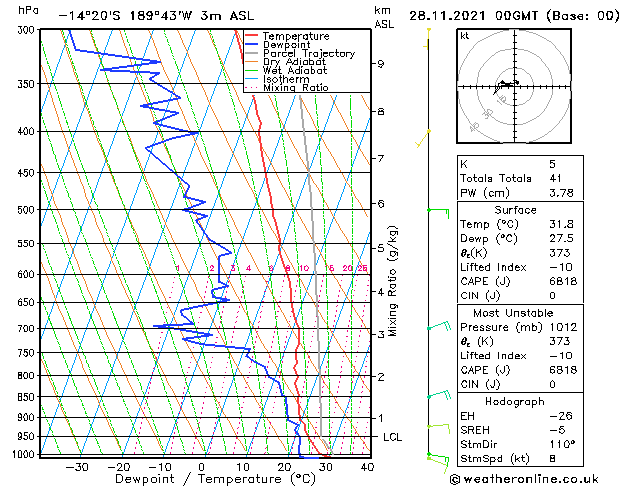Click the pink mixing ratio label 1

178,268
